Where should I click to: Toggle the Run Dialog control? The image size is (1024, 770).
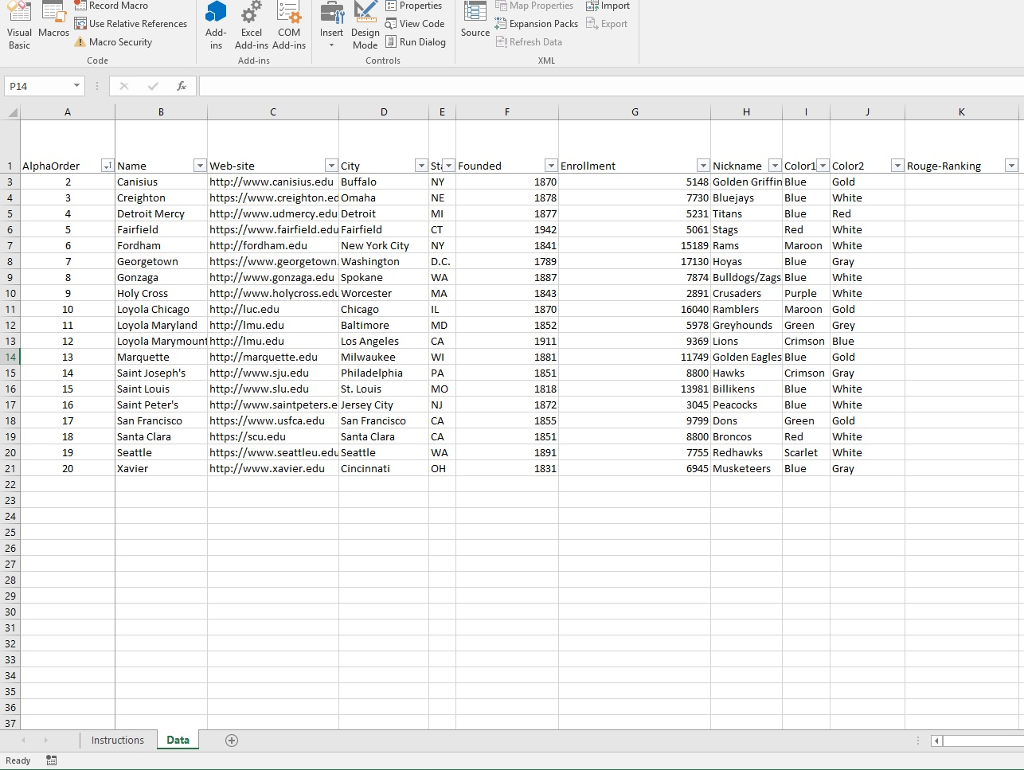coord(416,42)
